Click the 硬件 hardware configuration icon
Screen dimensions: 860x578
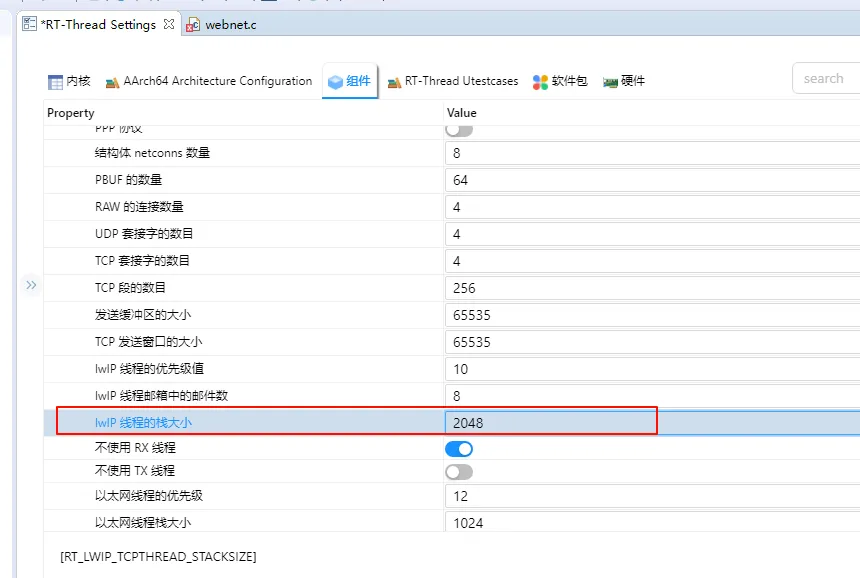(610, 82)
